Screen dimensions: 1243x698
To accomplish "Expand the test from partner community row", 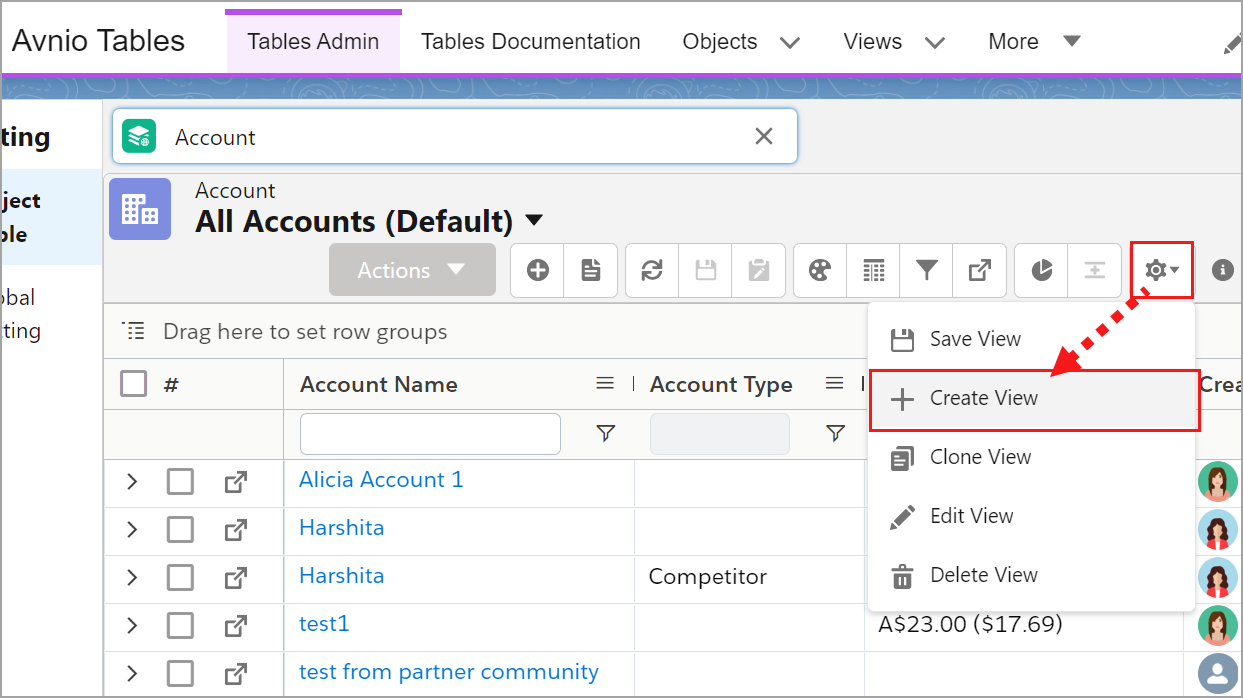I will click(132, 673).
